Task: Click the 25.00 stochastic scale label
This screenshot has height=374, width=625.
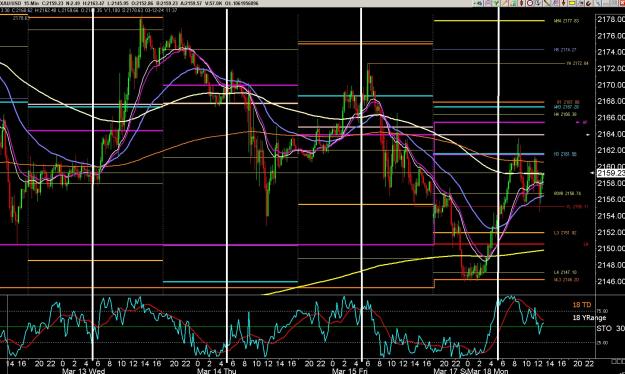Action: click(x=602, y=343)
